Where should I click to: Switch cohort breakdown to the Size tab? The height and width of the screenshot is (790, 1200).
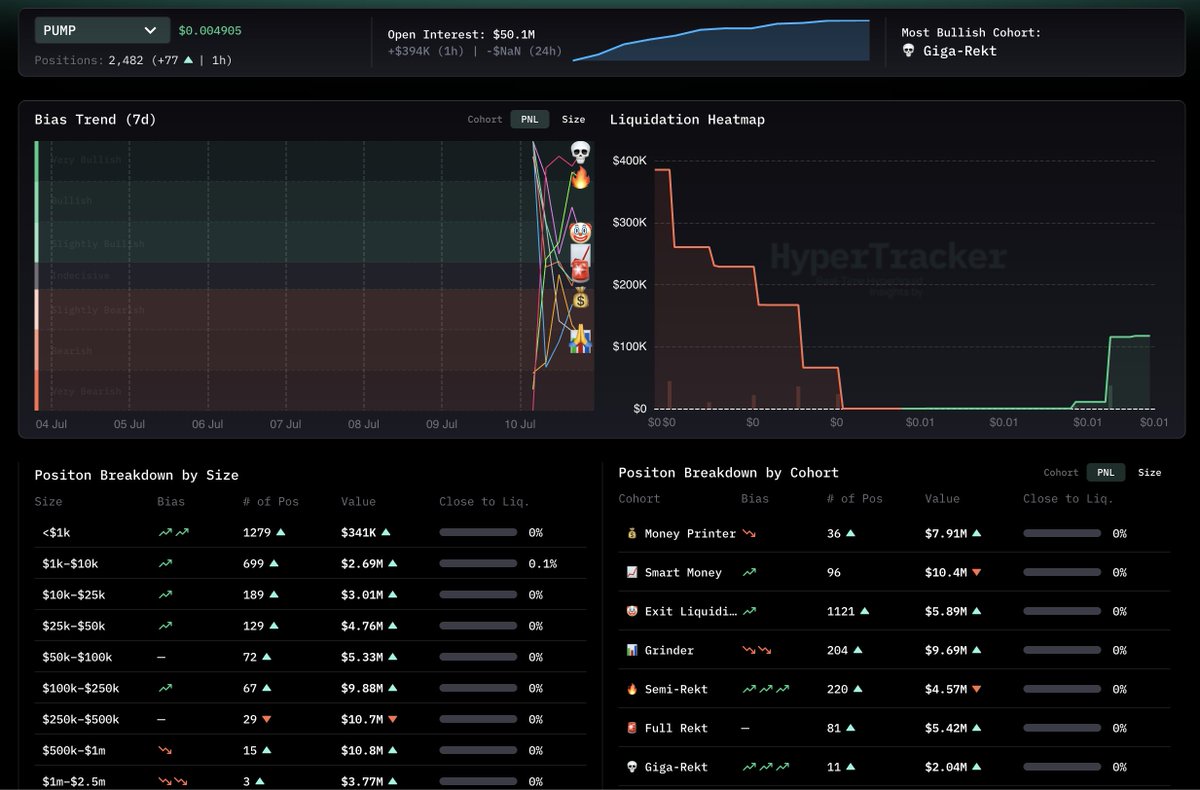pos(1150,472)
